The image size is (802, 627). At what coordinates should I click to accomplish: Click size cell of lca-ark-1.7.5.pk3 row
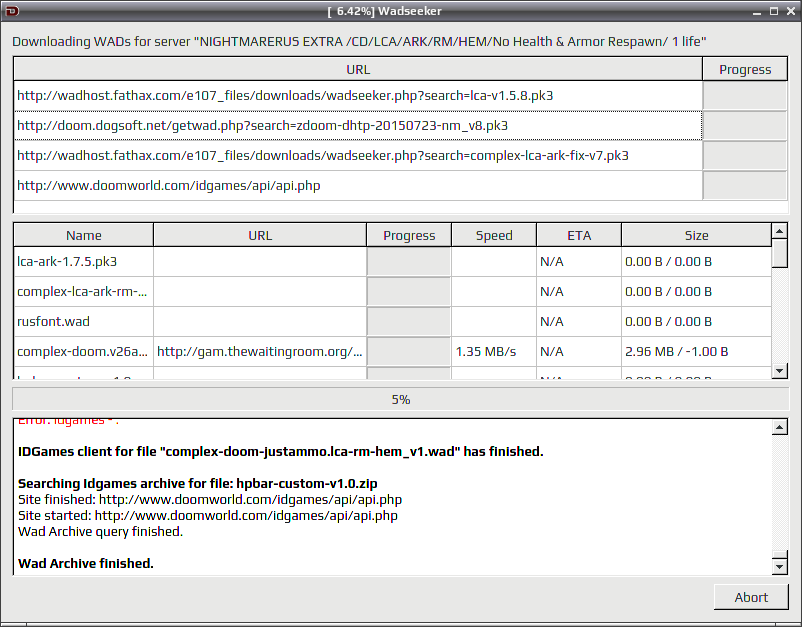coord(696,262)
